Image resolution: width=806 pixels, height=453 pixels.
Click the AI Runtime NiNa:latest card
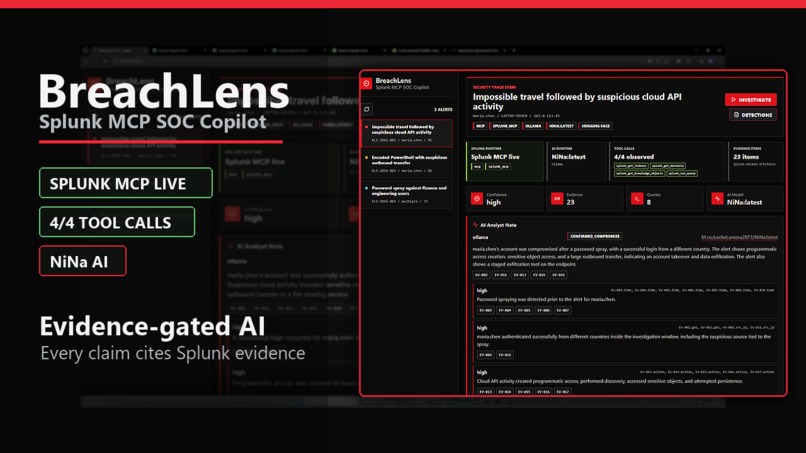[576, 161]
